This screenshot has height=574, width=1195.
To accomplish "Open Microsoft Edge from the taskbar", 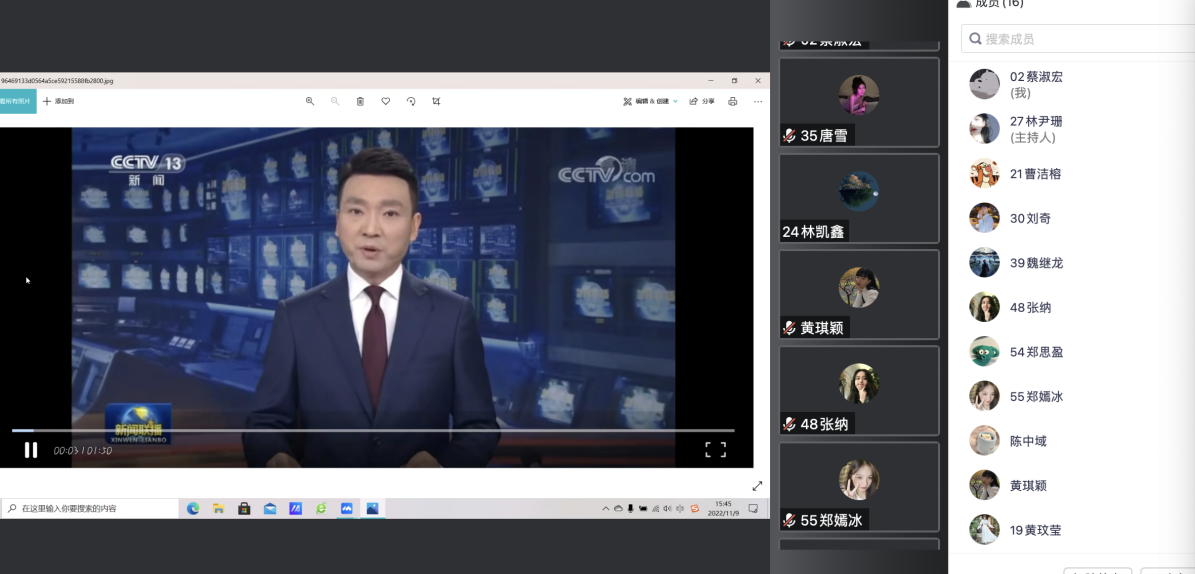I will pos(193,508).
